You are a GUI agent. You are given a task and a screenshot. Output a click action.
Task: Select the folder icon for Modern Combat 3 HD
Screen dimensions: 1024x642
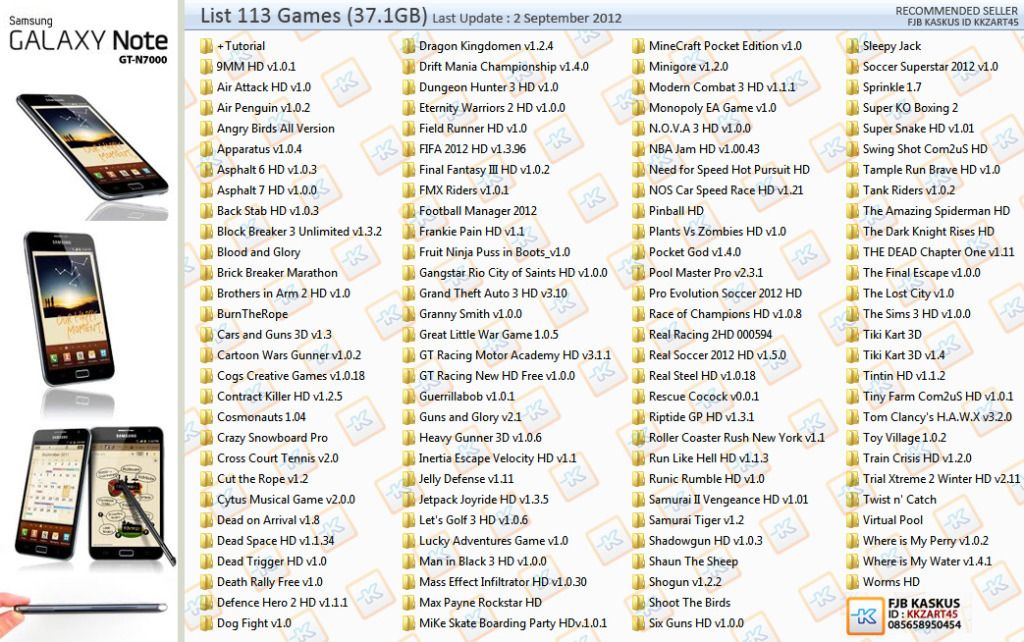638,87
